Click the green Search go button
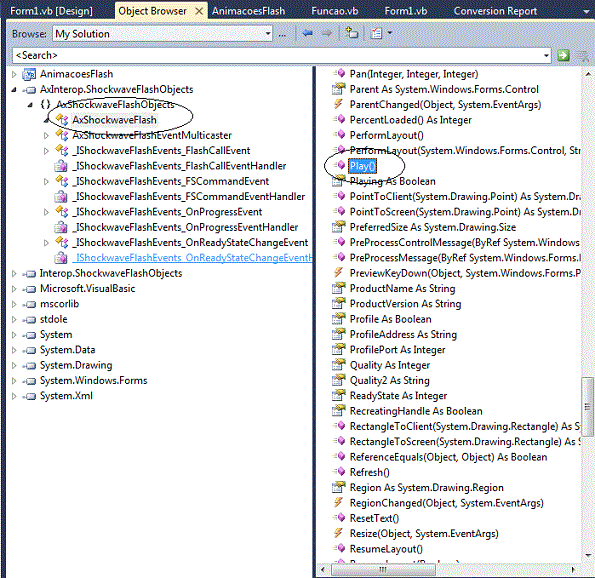The width and height of the screenshot is (595, 578). pyautogui.click(x=564, y=55)
